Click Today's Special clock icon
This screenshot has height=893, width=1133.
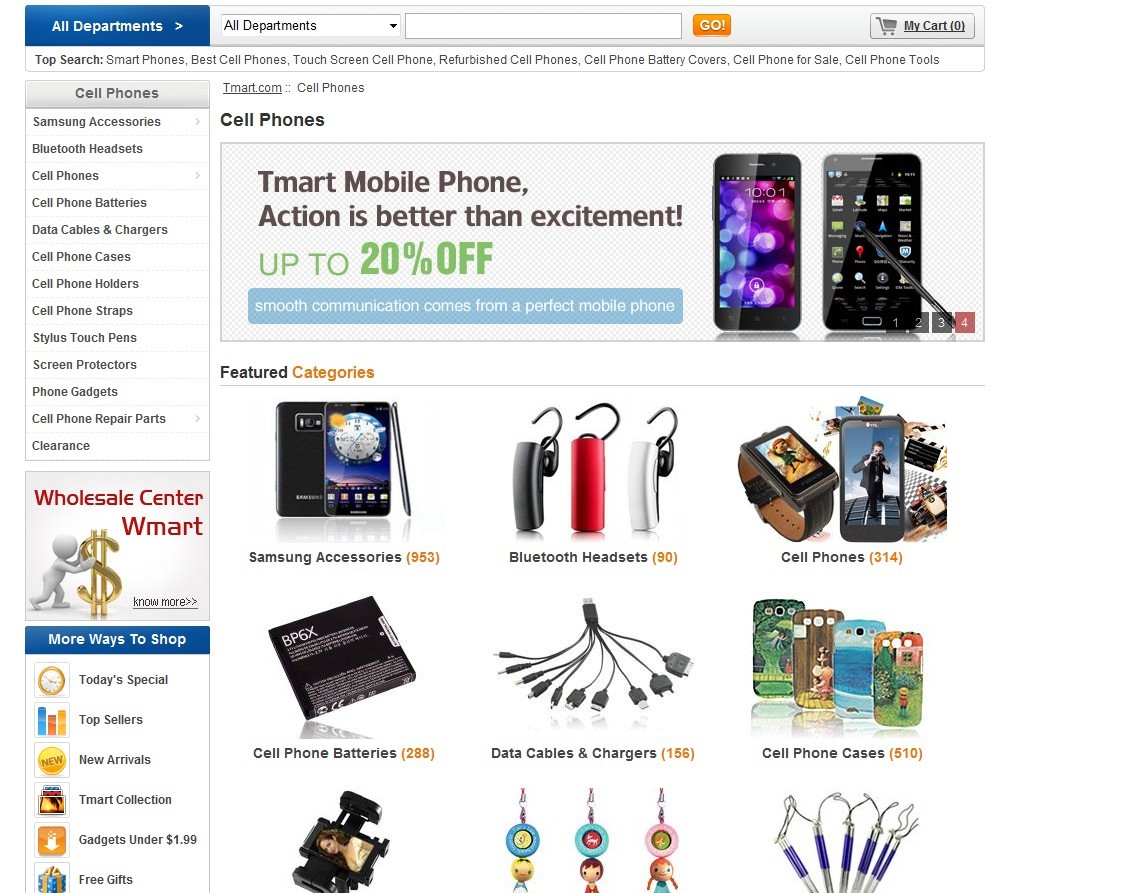coord(52,681)
